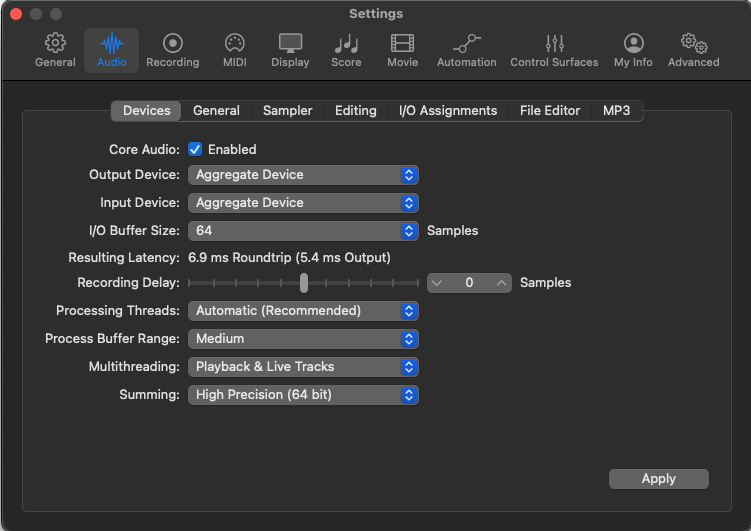Open Control Surfaces settings icon

[554, 44]
